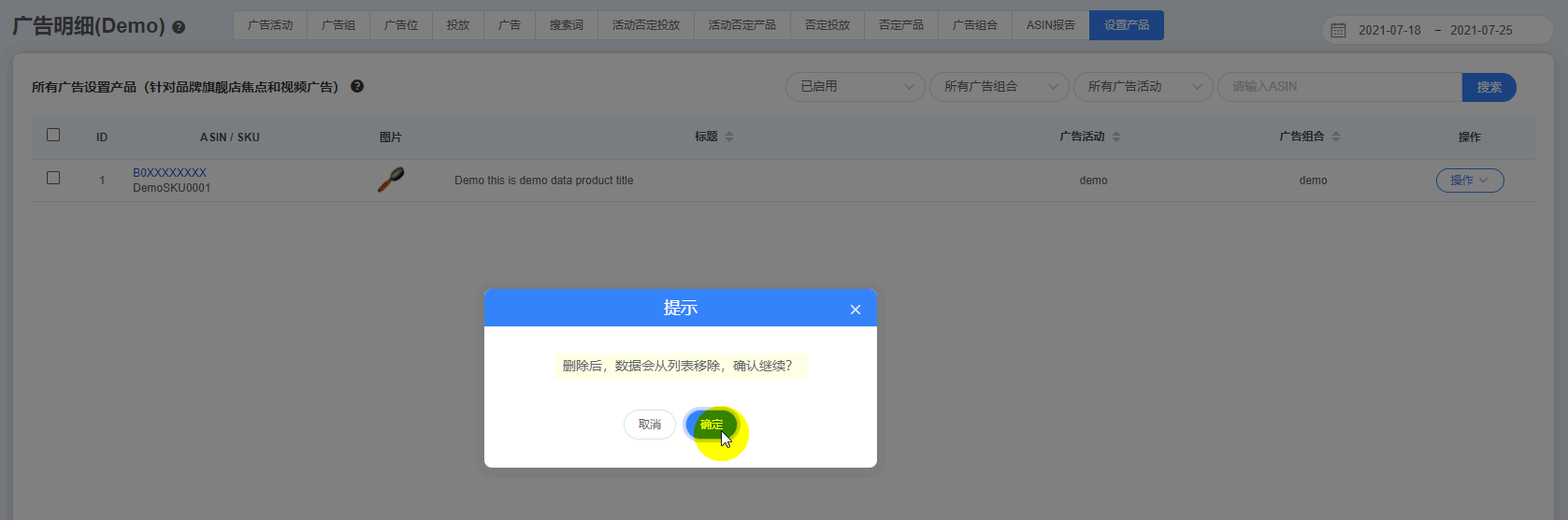Sort by 广告组合 column arrows
Image resolution: width=1568 pixels, height=520 pixels.
click(x=1336, y=137)
